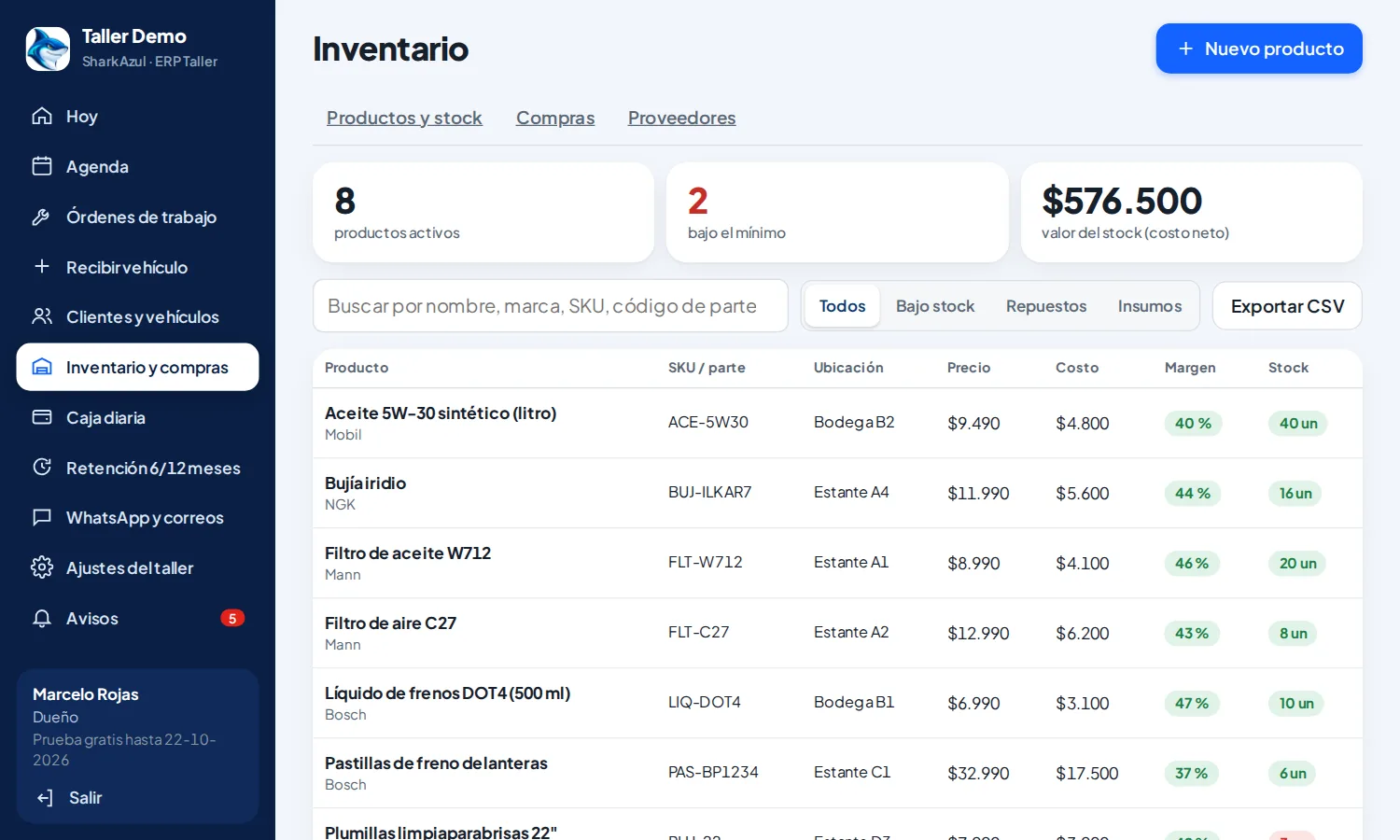Select the Todos filter
1400x840 pixels.
pyautogui.click(x=842, y=306)
